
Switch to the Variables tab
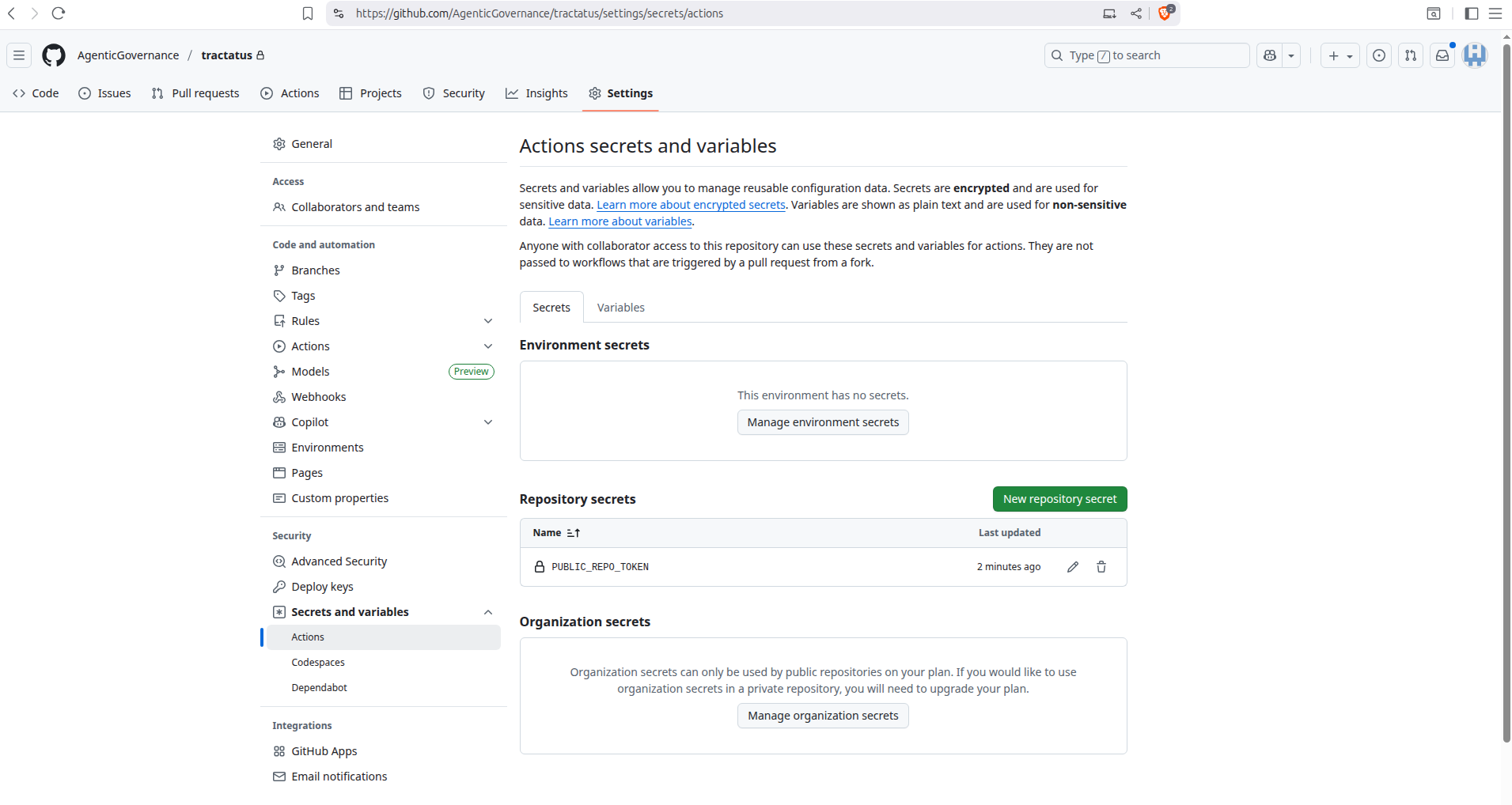point(620,308)
